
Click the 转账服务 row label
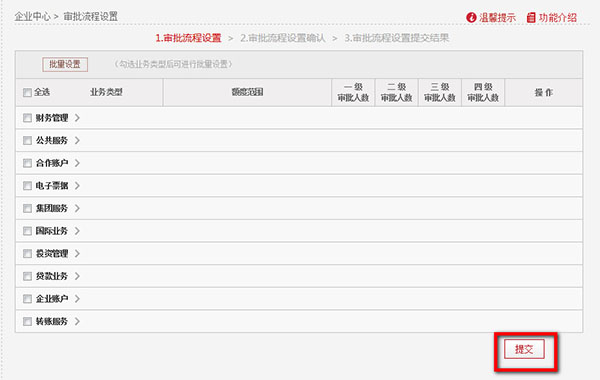[52, 321]
